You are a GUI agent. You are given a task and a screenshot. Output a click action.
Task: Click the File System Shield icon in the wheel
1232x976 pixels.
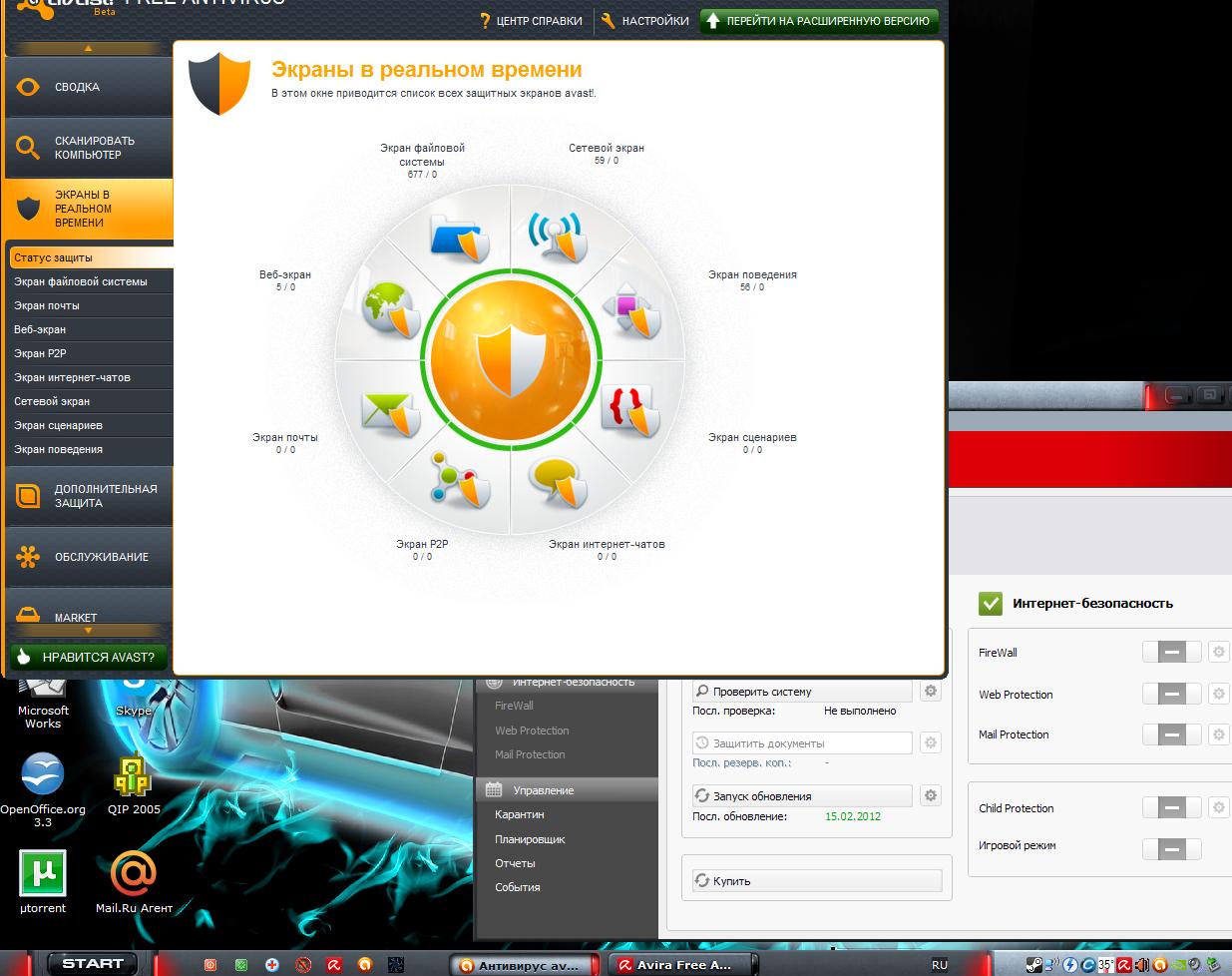[459, 238]
